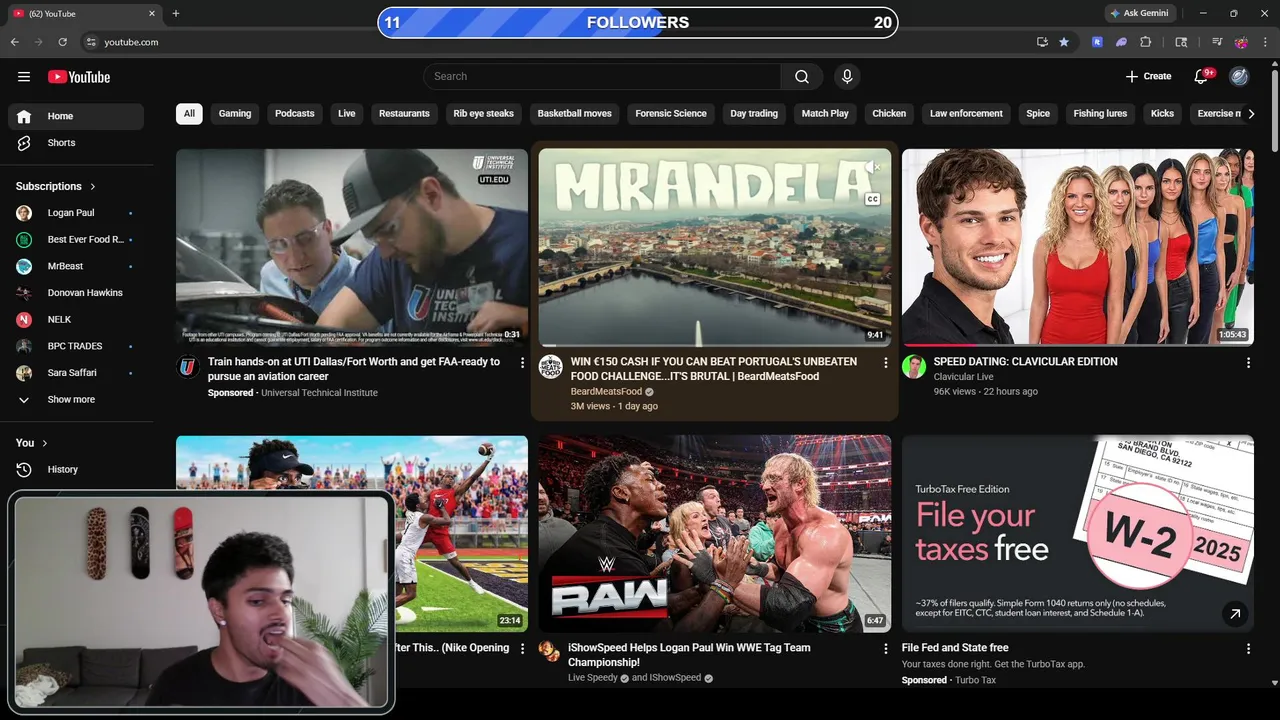Select the Podcasts filter chip
The width and height of the screenshot is (1280, 720).
(295, 114)
